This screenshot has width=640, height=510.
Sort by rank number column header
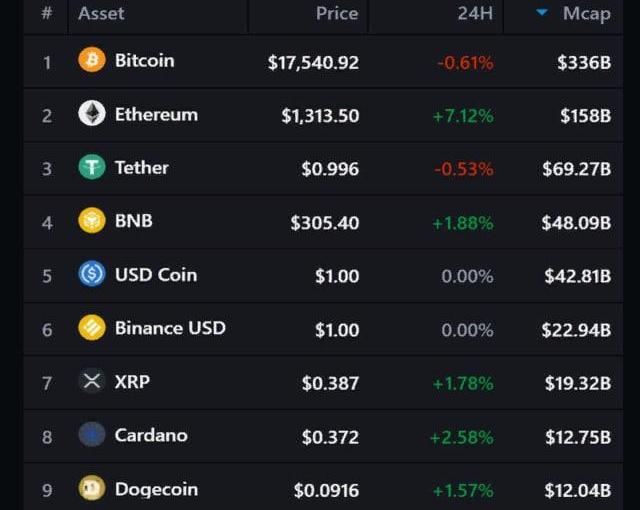click(x=47, y=13)
